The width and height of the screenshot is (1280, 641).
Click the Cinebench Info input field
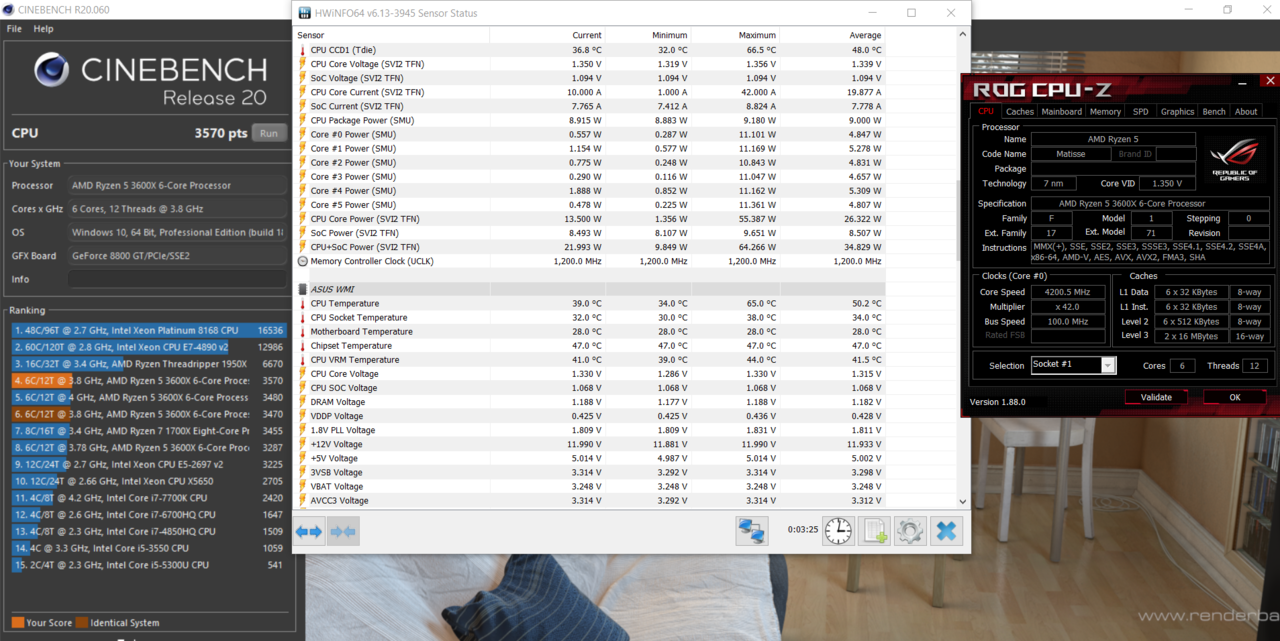pos(177,279)
